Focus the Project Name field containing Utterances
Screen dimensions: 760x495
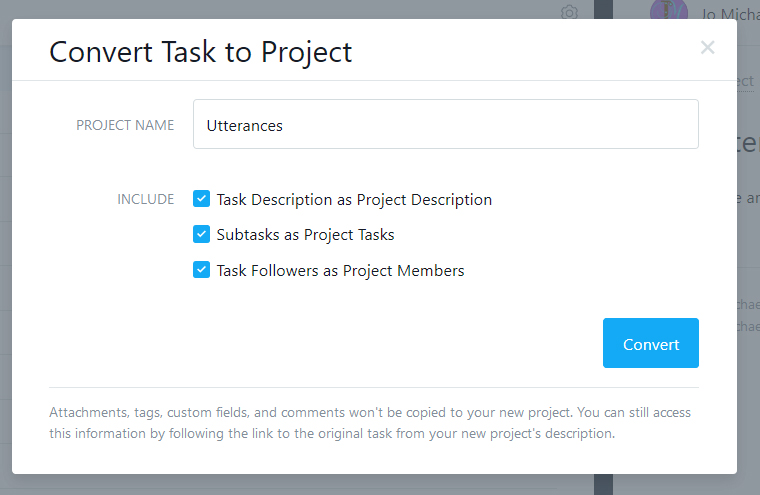pyautogui.click(x=445, y=125)
